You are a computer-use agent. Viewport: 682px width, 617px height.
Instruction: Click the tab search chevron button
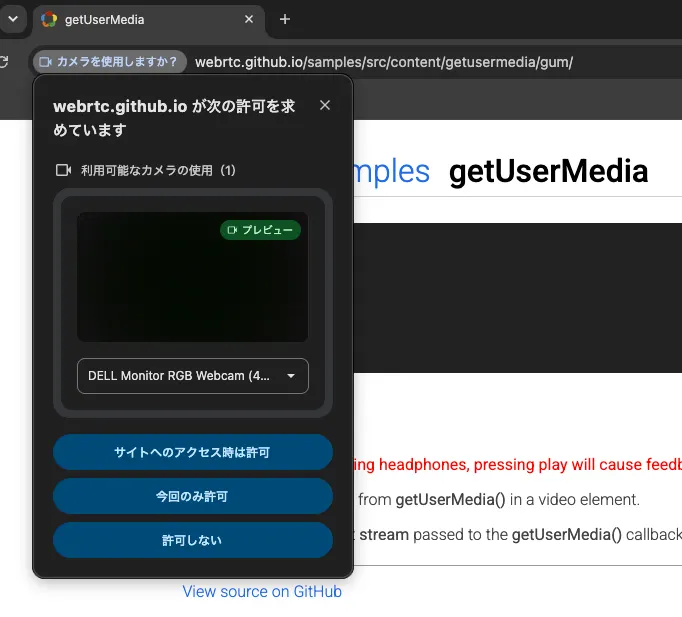(13, 19)
